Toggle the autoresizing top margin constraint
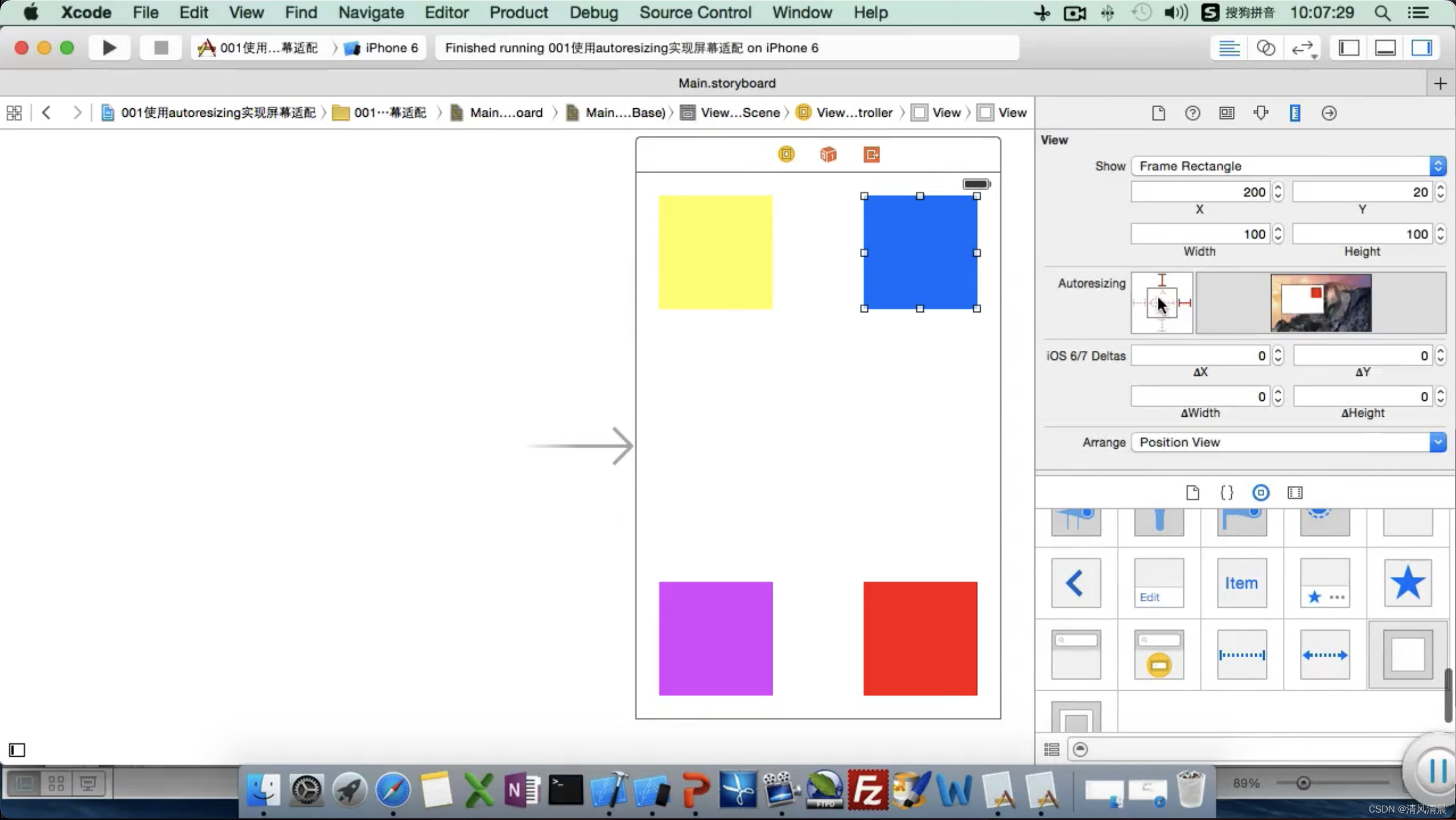The height and width of the screenshot is (820, 1456). tap(1162, 282)
